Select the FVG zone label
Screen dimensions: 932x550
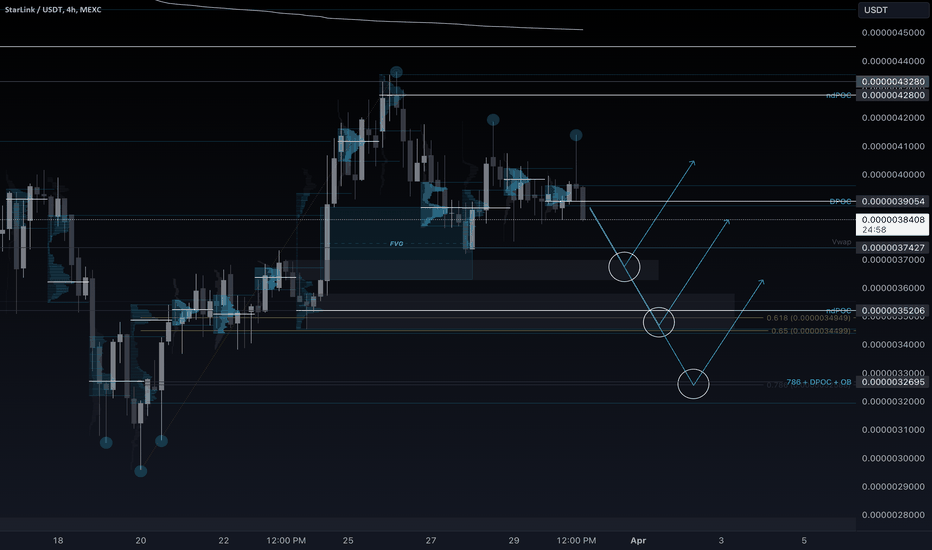point(396,244)
